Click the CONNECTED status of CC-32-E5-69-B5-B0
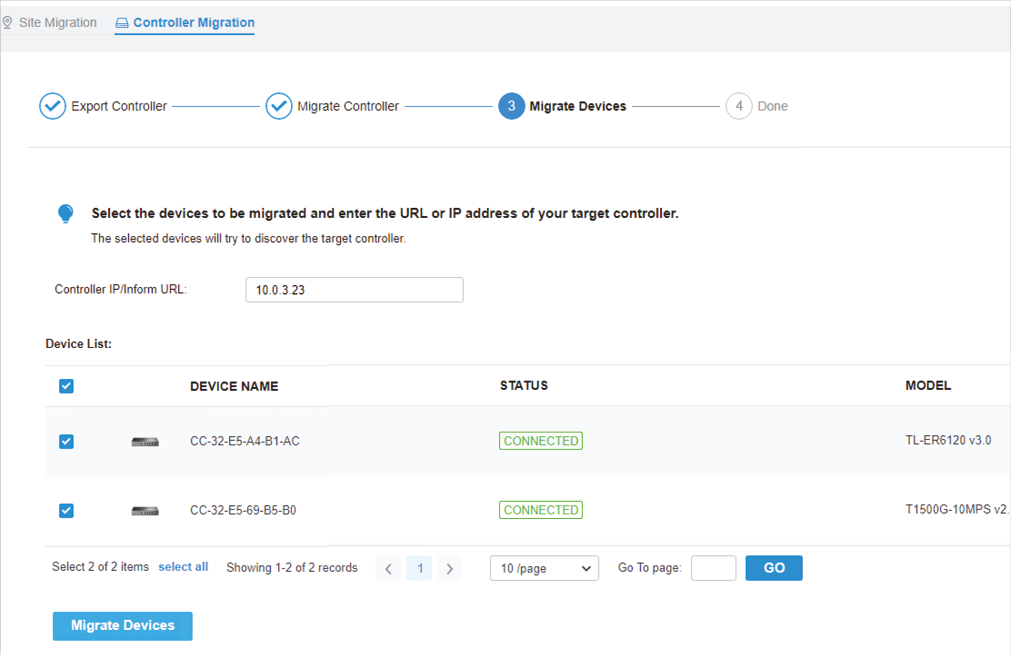This screenshot has width=1011, height=655. (x=541, y=510)
